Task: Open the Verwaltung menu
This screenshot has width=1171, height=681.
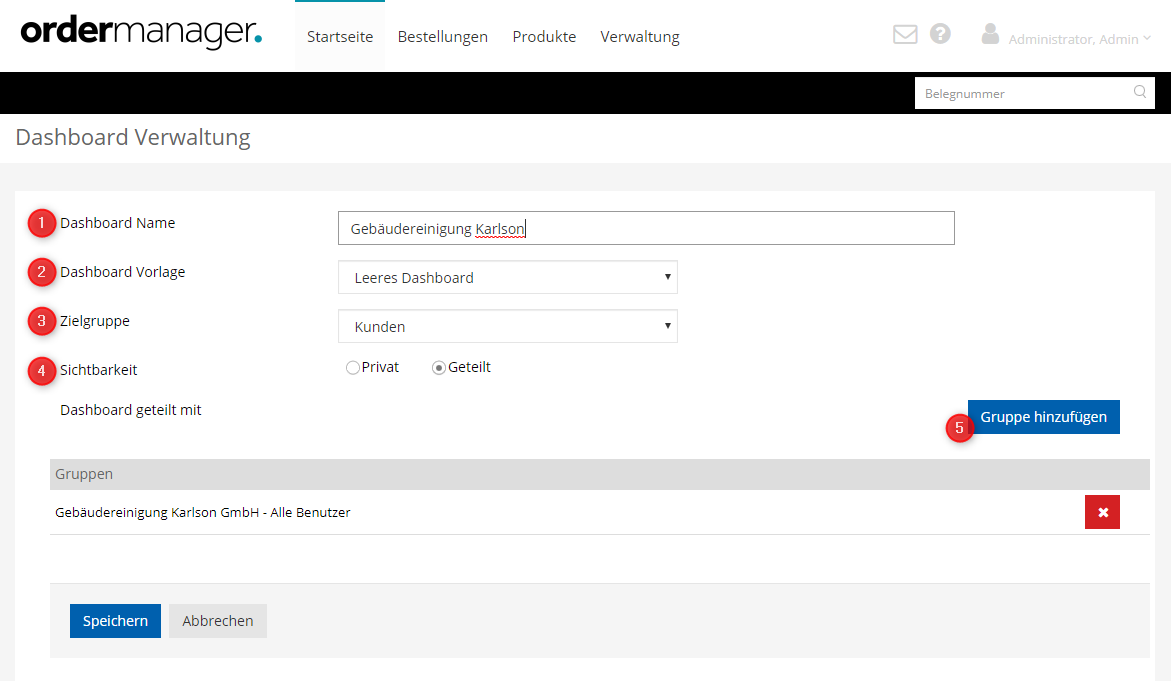Action: click(640, 37)
